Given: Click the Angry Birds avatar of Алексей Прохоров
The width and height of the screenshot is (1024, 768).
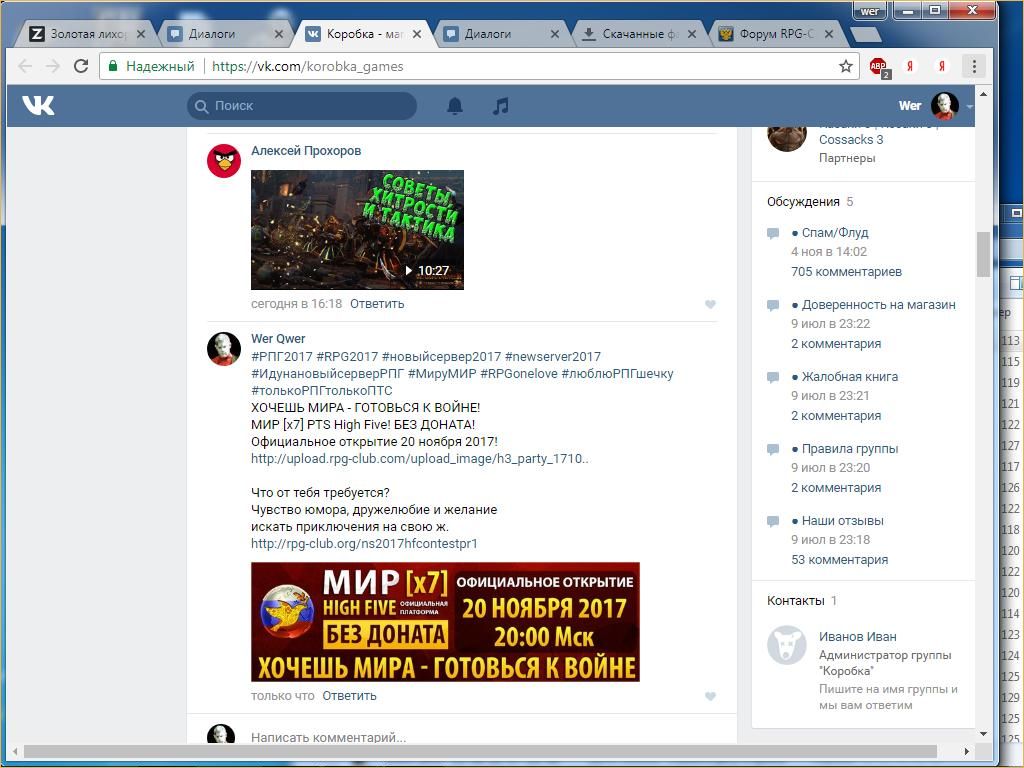Looking at the screenshot, I should point(224,161).
